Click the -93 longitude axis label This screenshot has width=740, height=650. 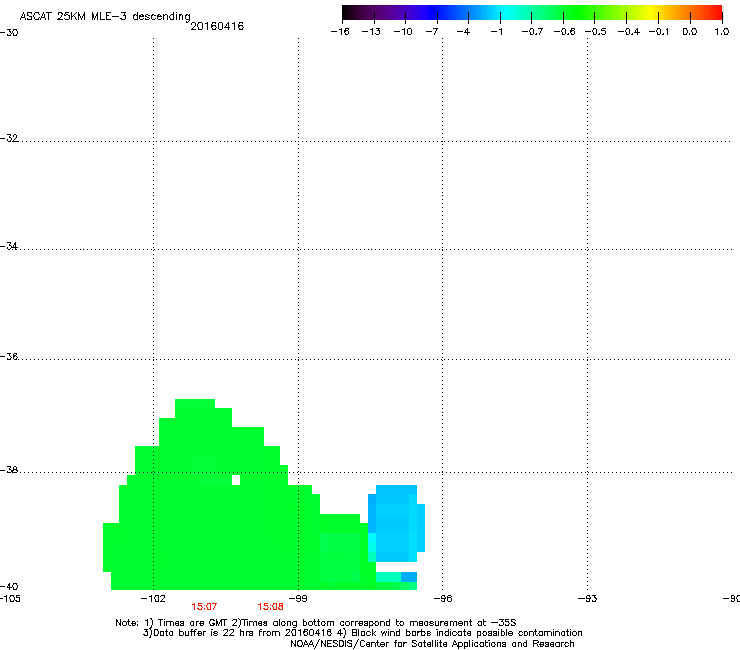point(588,599)
